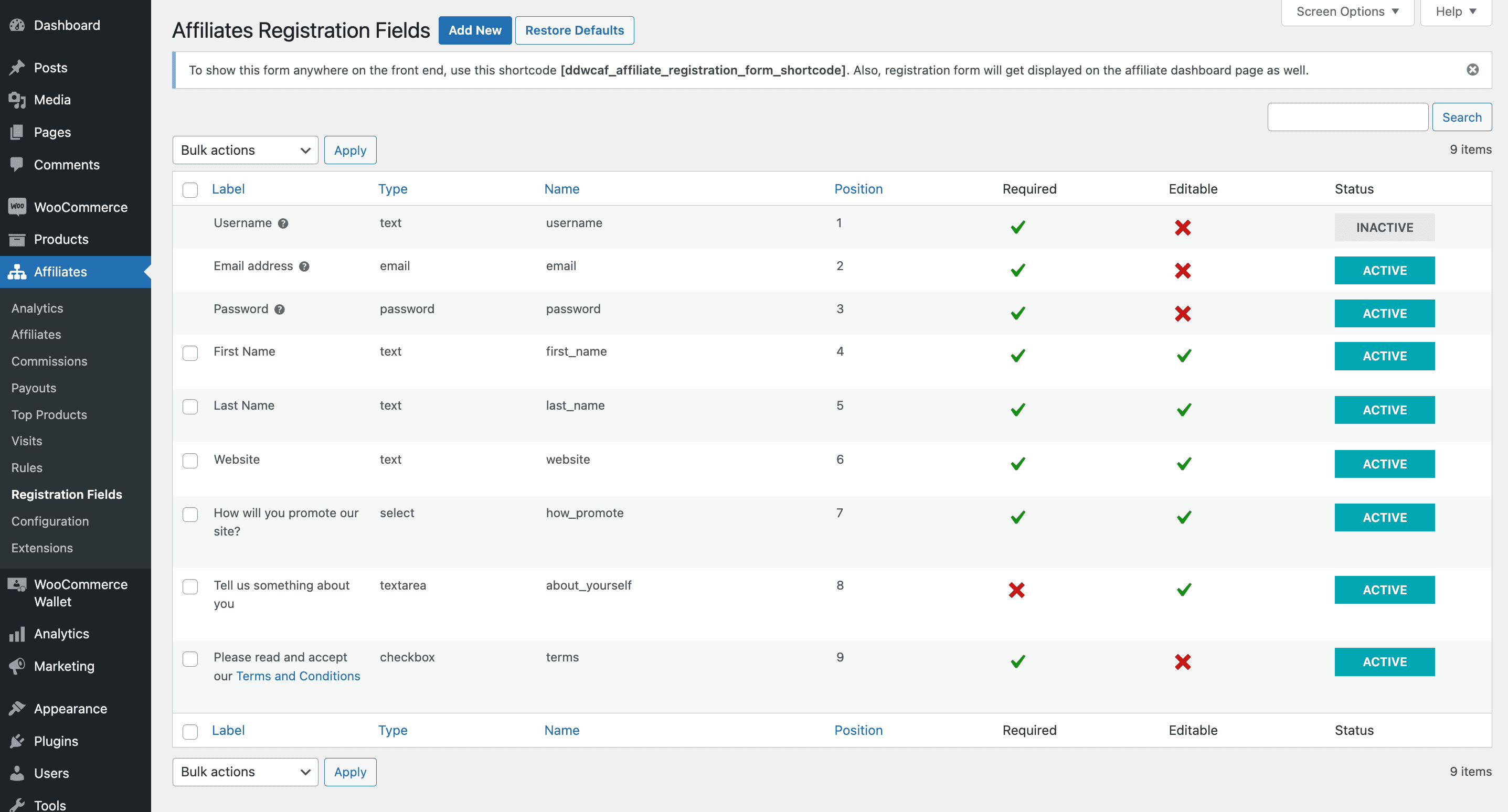
Task: Tick the checkbox for the Website field
Action: [190, 461]
